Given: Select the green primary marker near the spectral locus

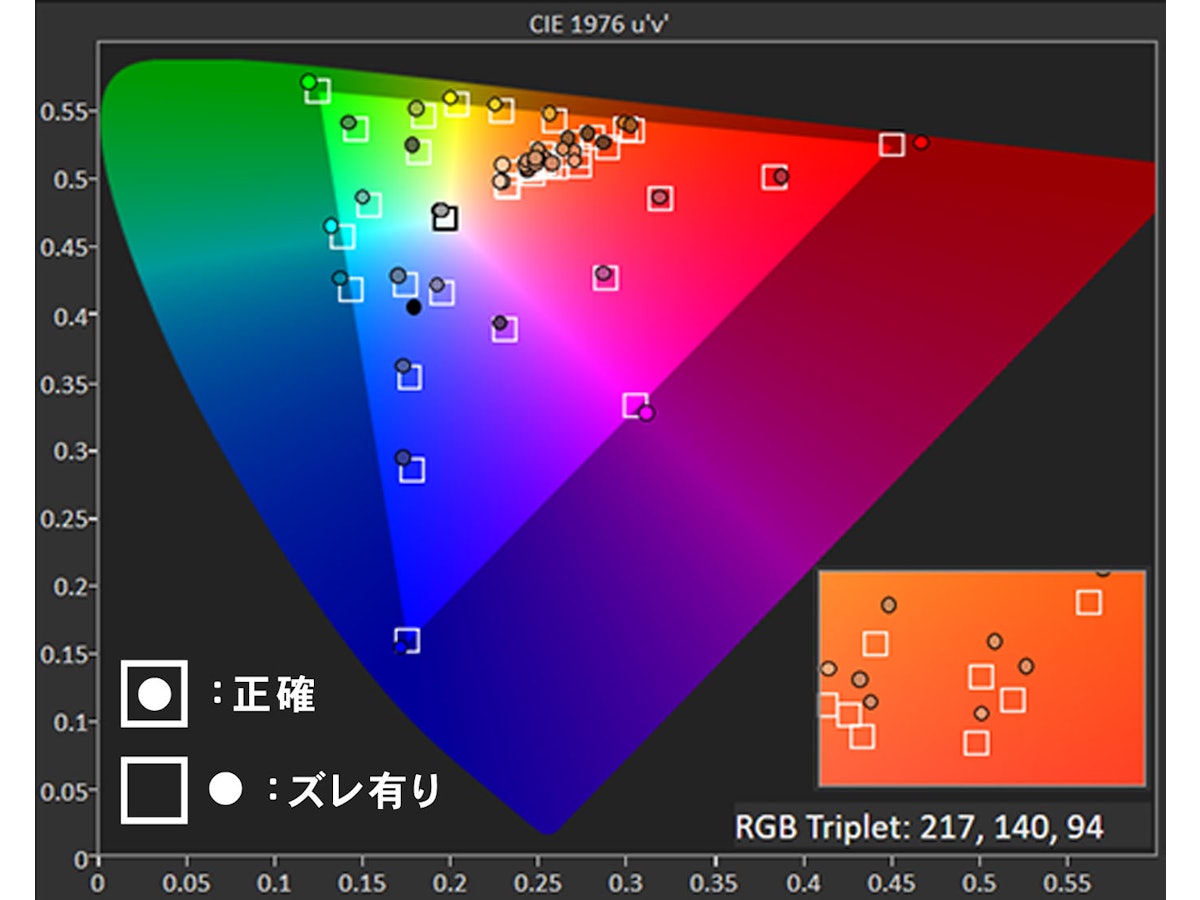Looking at the screenshot, I should tap(312, 83).
